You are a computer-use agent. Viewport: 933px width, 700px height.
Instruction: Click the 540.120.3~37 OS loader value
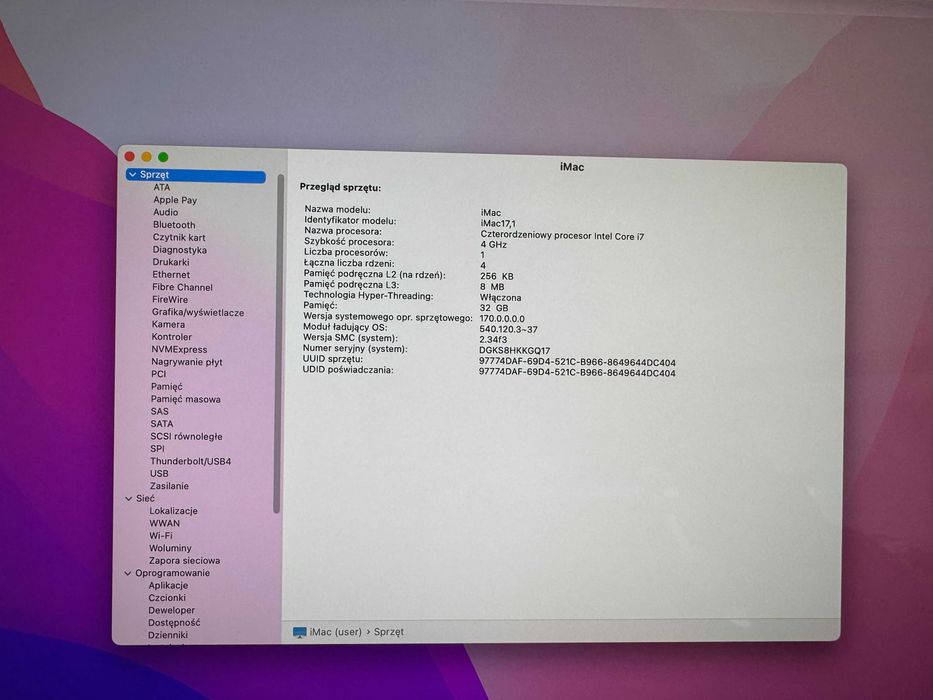point(509,330)
